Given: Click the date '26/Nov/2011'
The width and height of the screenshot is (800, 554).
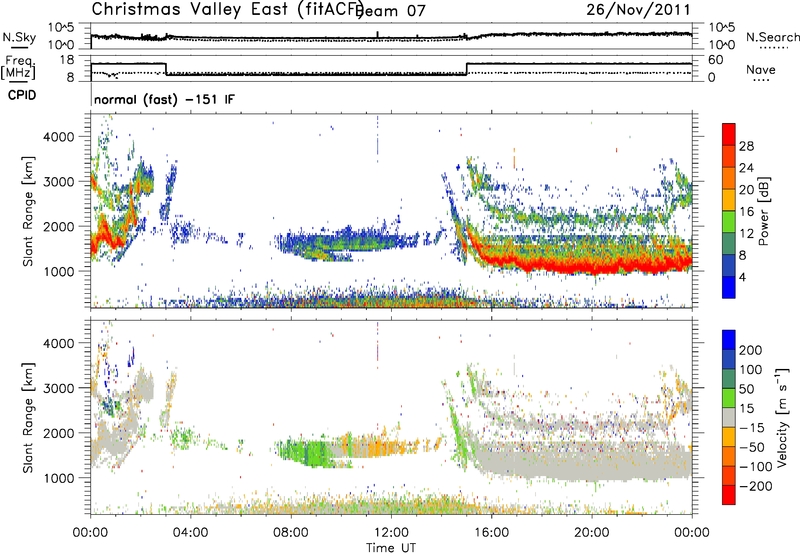Looking at the screenshot, I should [x=638, y=10].
